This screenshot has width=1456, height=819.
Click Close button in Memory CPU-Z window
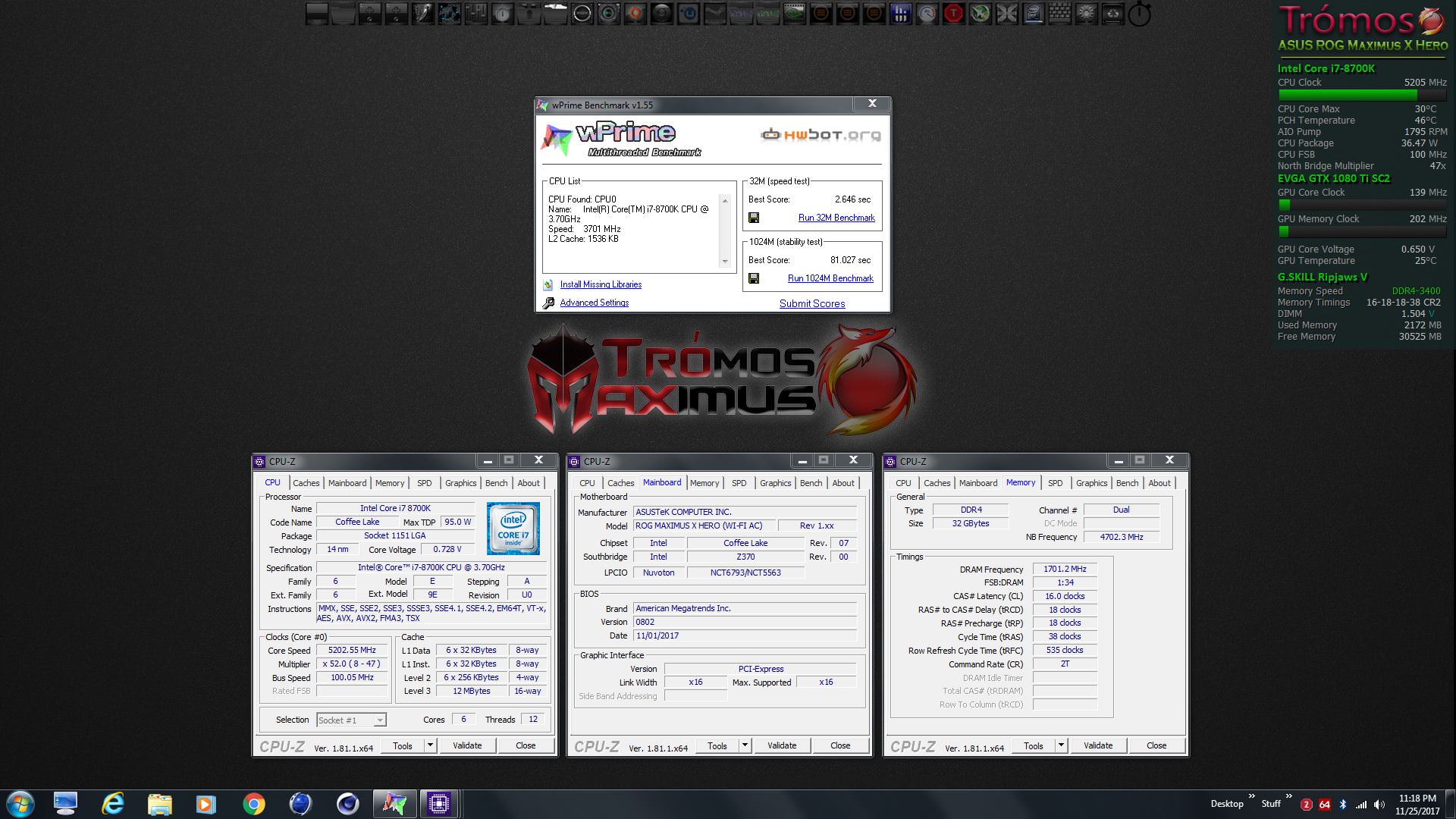tap(1156, 745)
